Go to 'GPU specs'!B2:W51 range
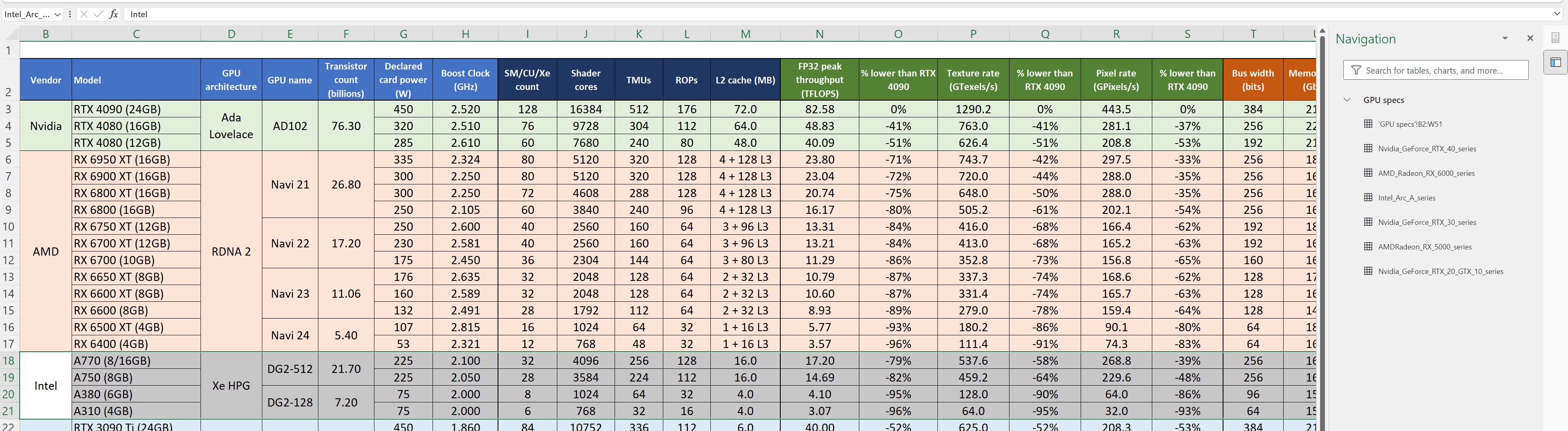Screen dimensions: 1568x431 (1410, 124)
